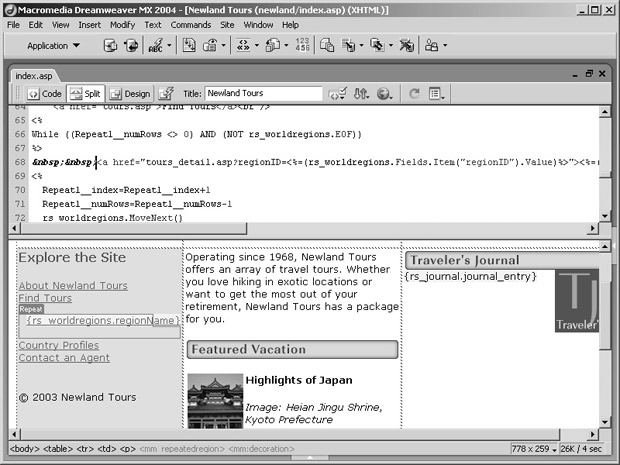This screenshot has height=465, width=620.
Task: Click the Dreamweaver title bar application icon
Action: click(x=11, y=10)
